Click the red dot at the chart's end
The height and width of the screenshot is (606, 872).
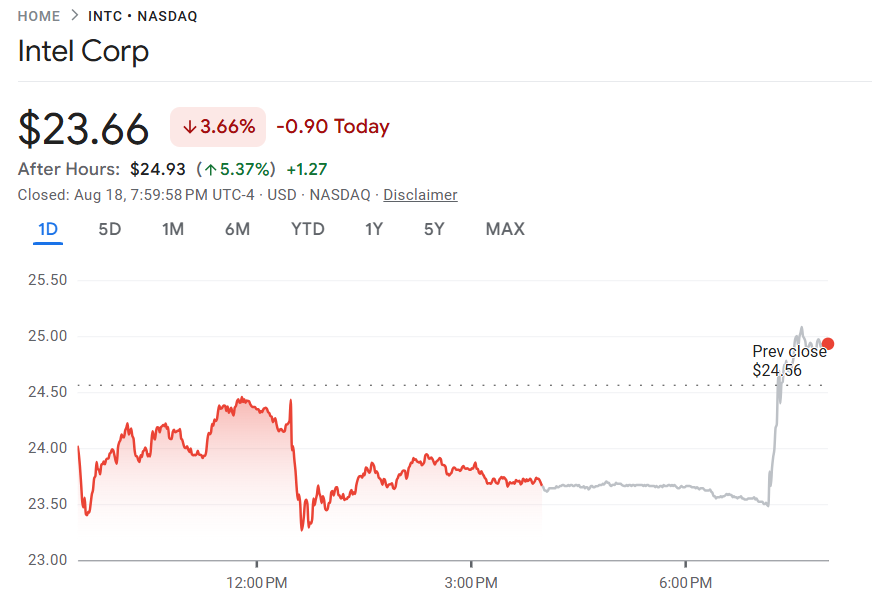(828, 344)
